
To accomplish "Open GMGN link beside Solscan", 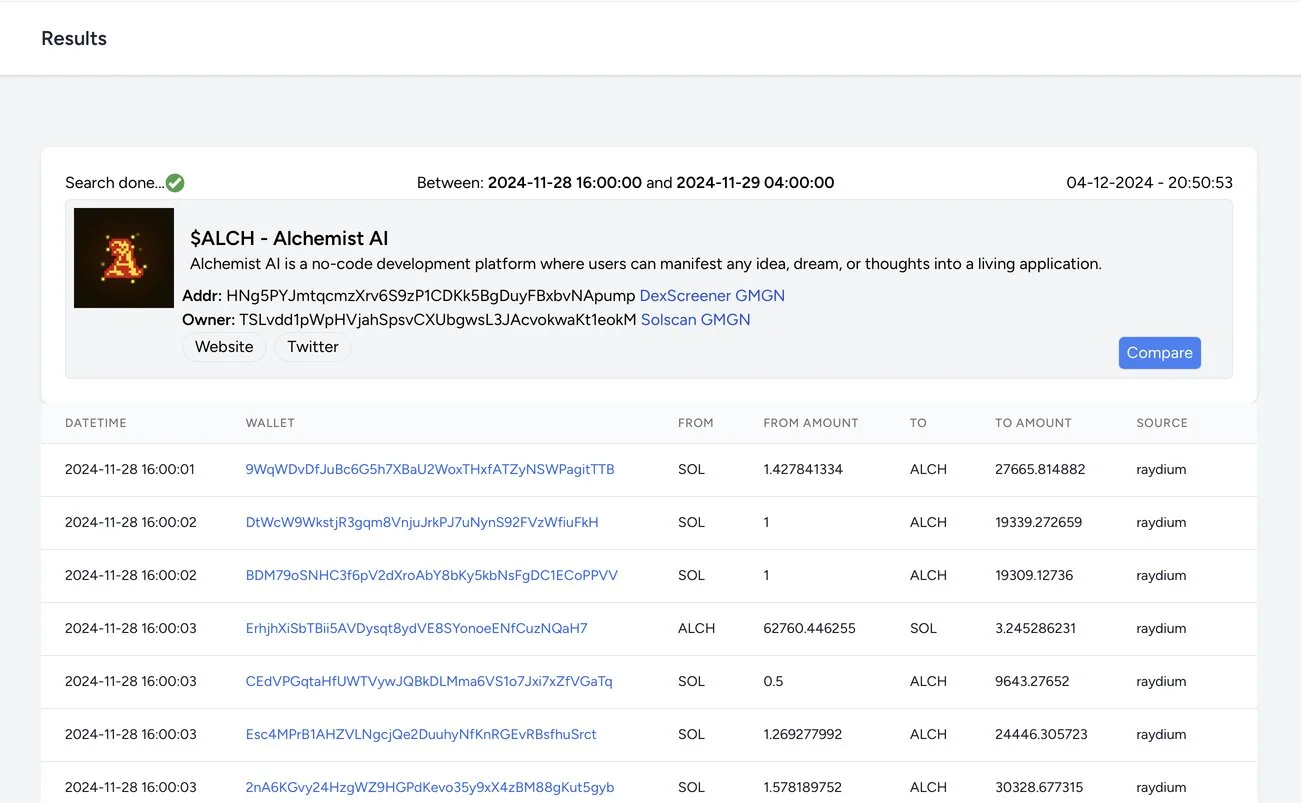I will point(726,320).
